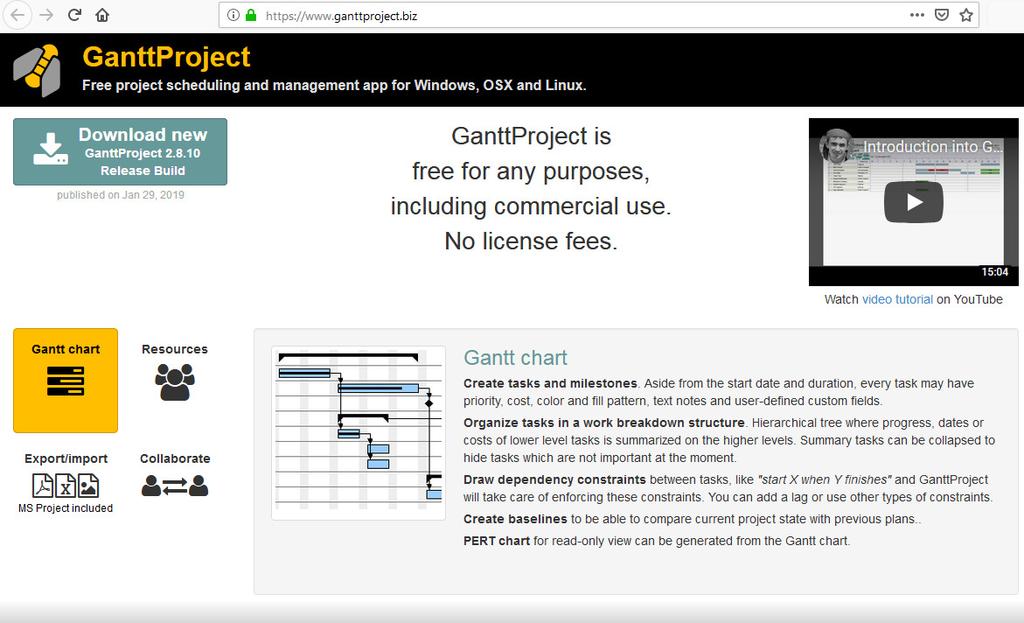Click the green secure connection padlock

click(251, 15)
